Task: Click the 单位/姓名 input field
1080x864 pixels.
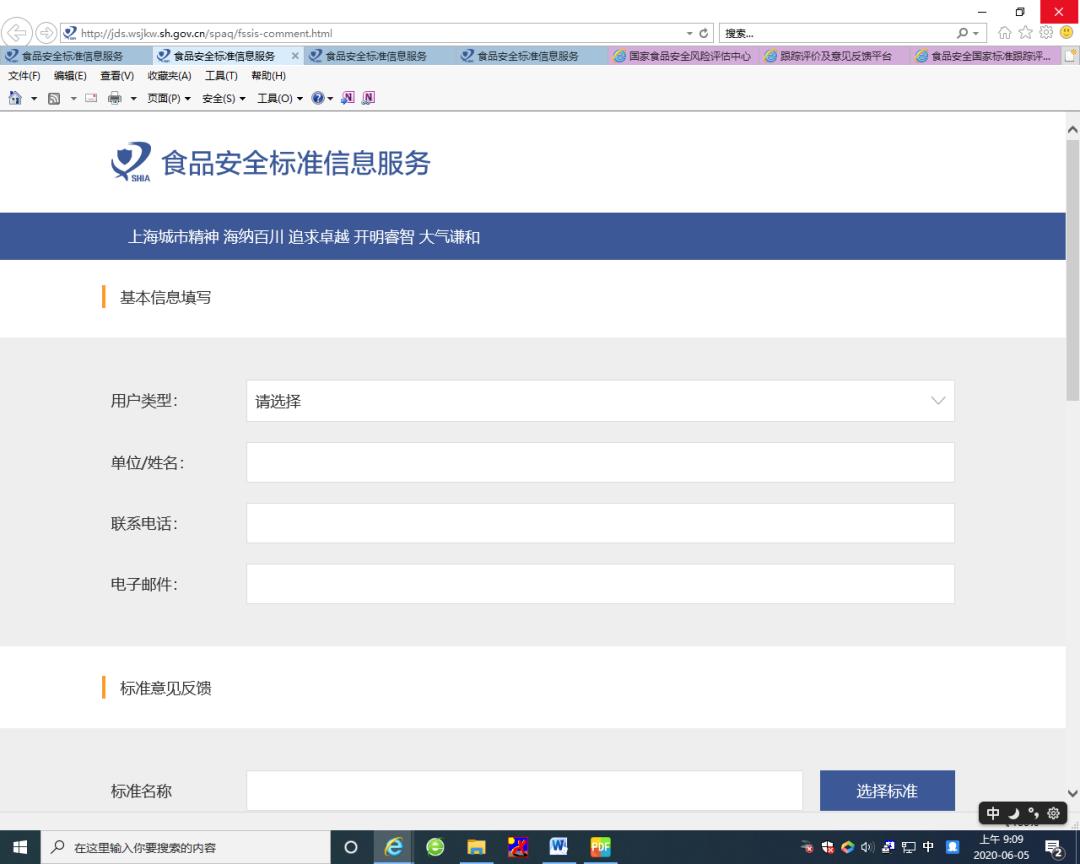Action: pos(600,462)
